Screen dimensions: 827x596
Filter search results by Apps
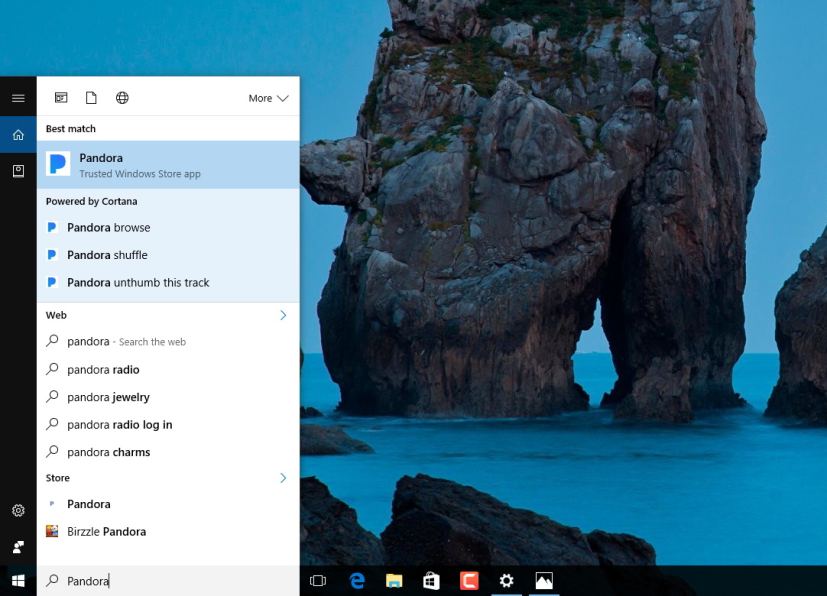tap(61, 97)
